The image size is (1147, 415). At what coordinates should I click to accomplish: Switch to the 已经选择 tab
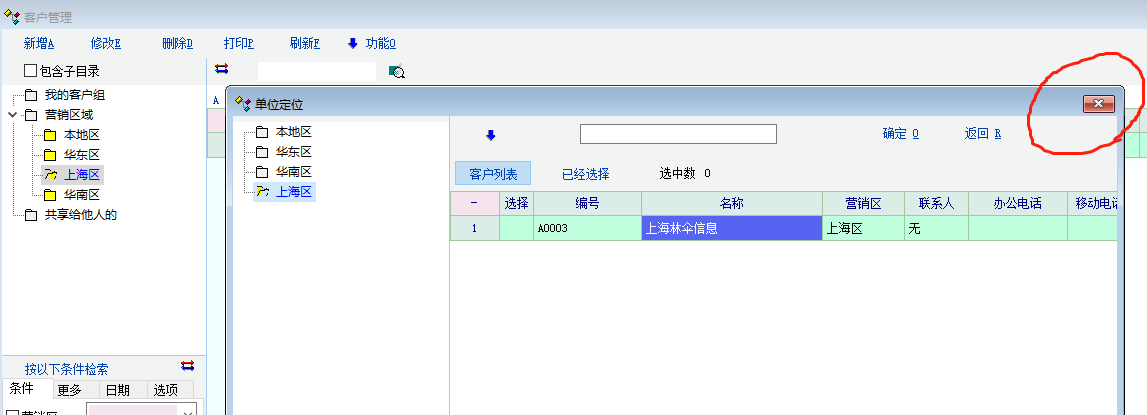point(585,174)
